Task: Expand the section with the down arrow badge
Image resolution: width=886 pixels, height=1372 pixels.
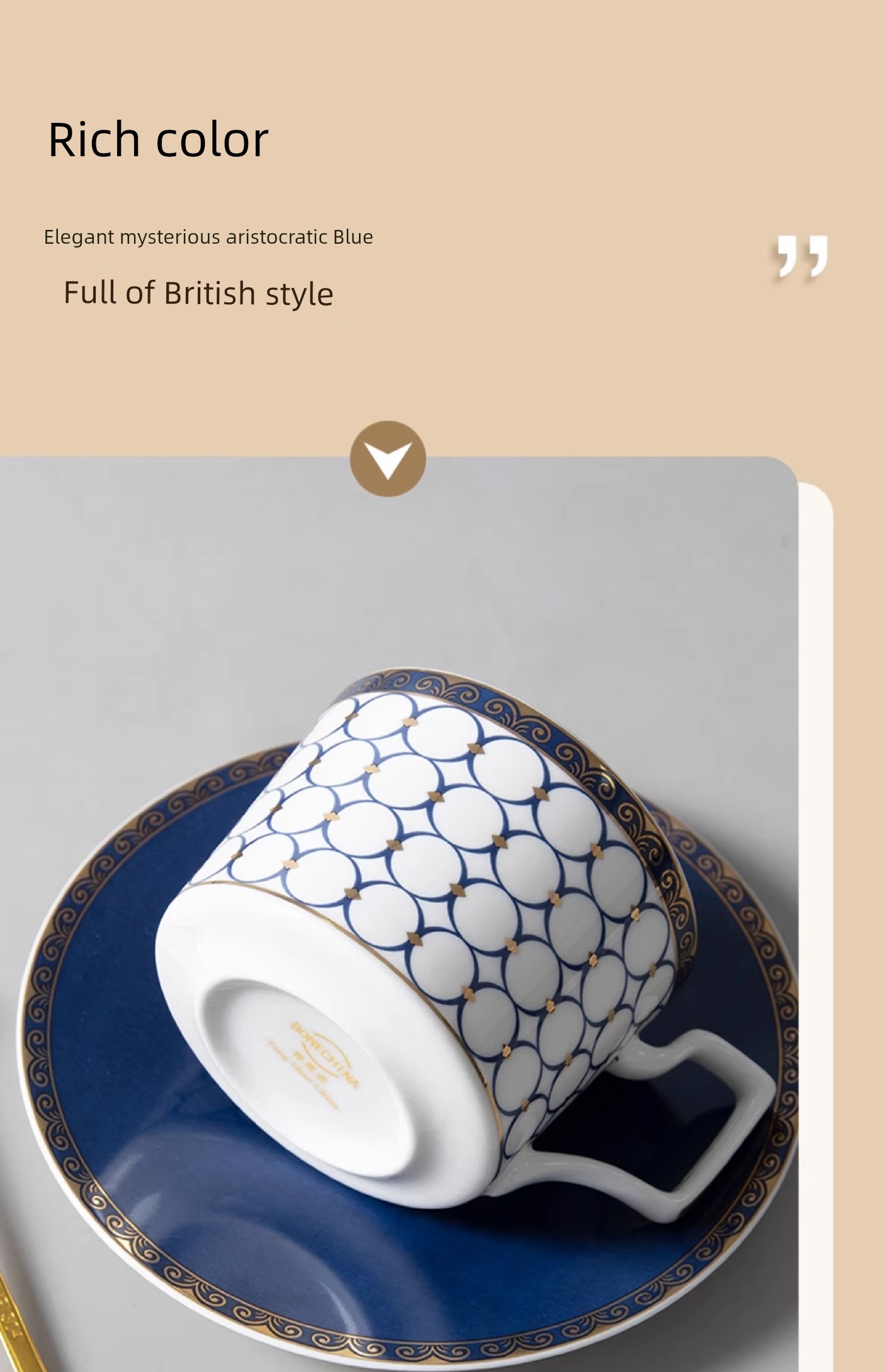Action: coord(388,459)
